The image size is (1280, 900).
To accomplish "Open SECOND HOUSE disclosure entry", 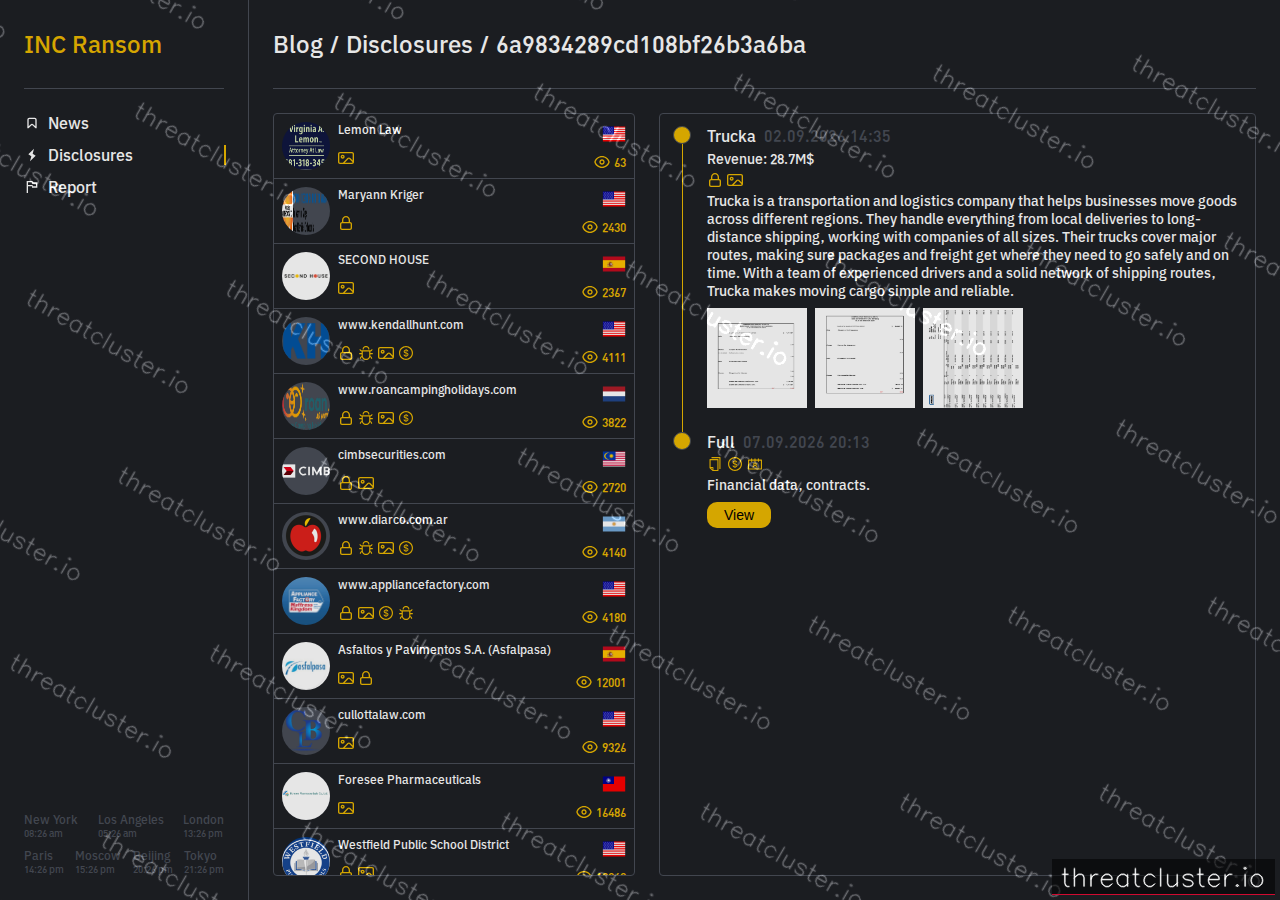I will (x=454, y=276).
